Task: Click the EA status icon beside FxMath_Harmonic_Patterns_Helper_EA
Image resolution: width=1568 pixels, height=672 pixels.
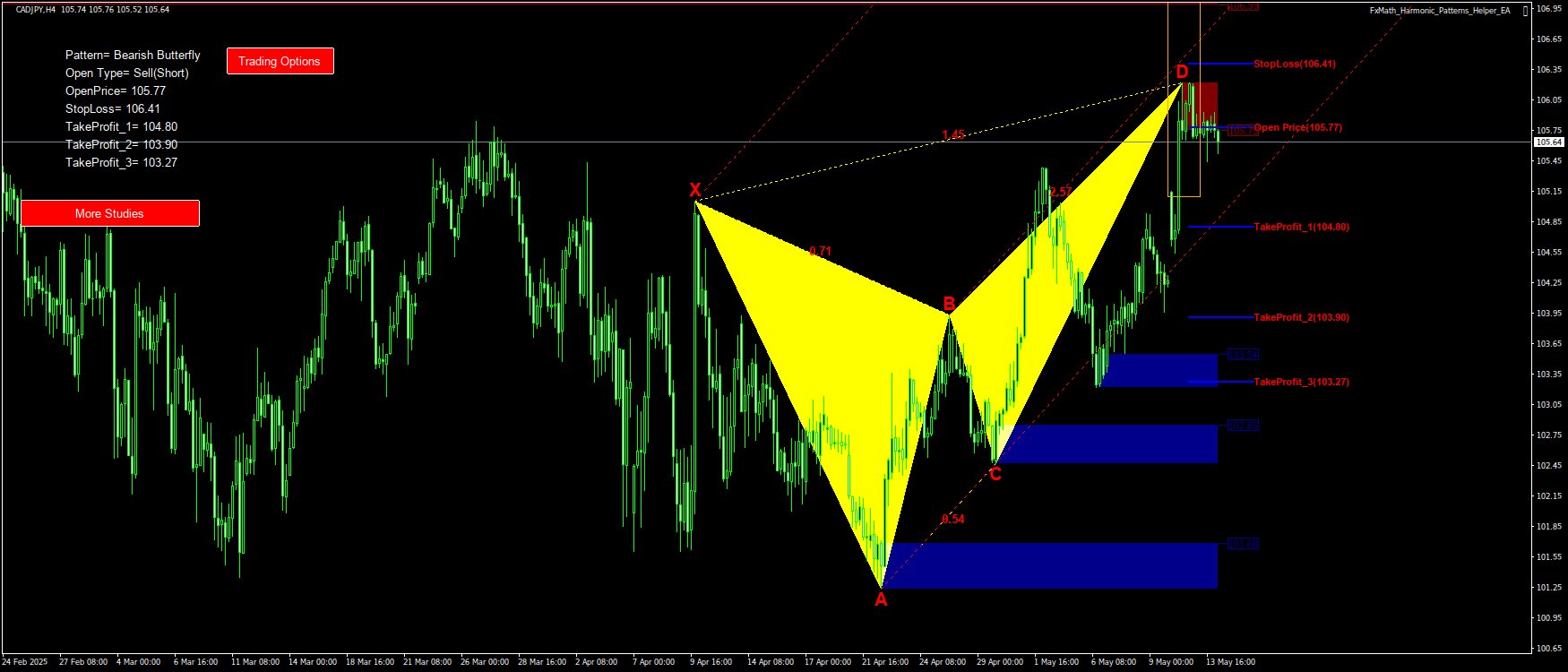Action: pos(1525,11)
